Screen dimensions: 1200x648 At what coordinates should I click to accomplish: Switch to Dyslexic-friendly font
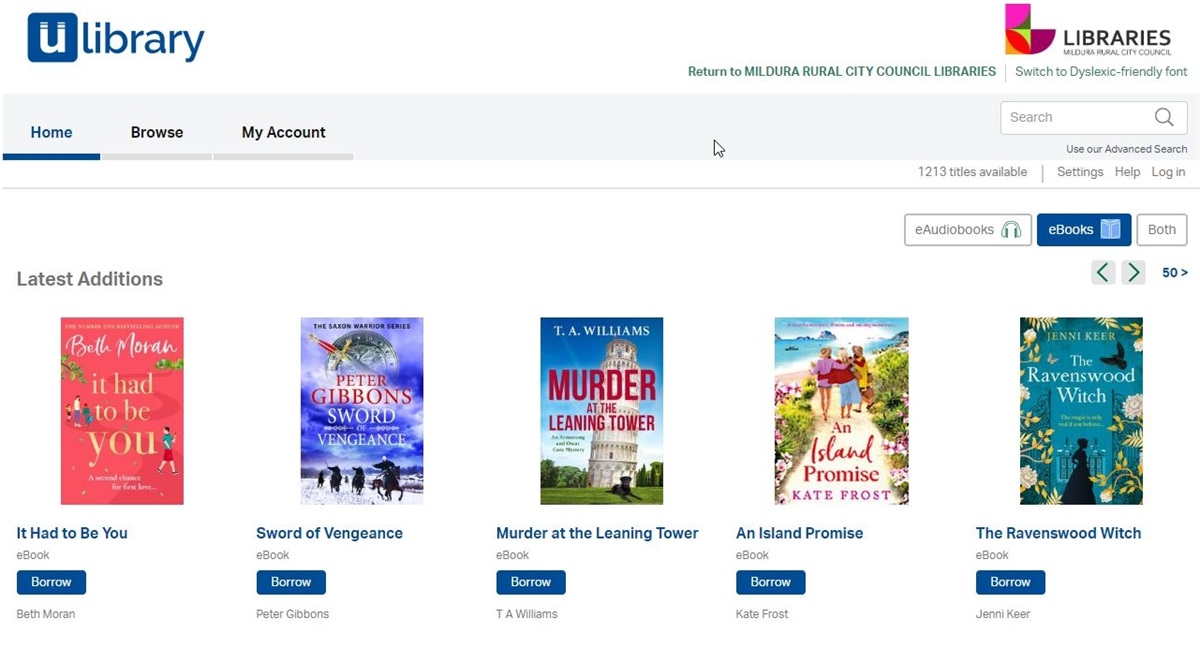click(1100, 71)
